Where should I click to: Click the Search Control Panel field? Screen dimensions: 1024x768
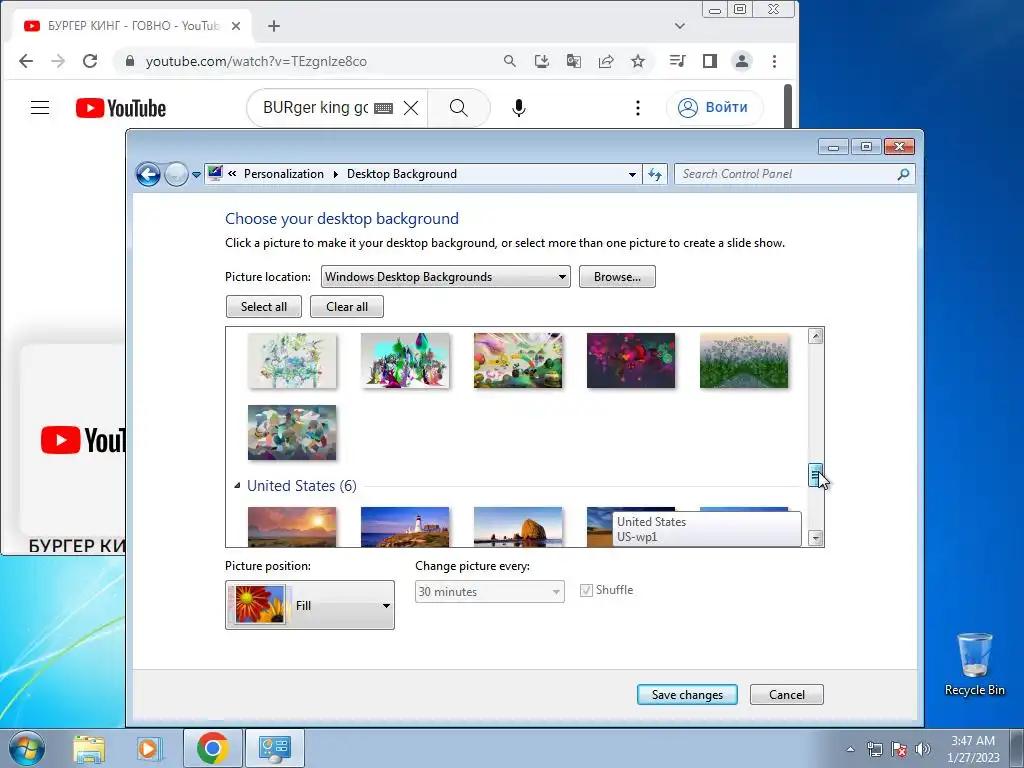(794, 174)
